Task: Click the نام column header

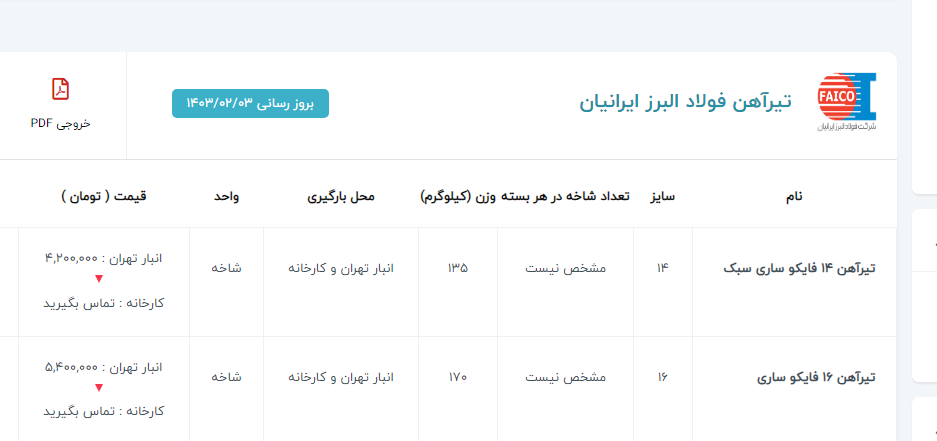Action: [x=793, y=196]
